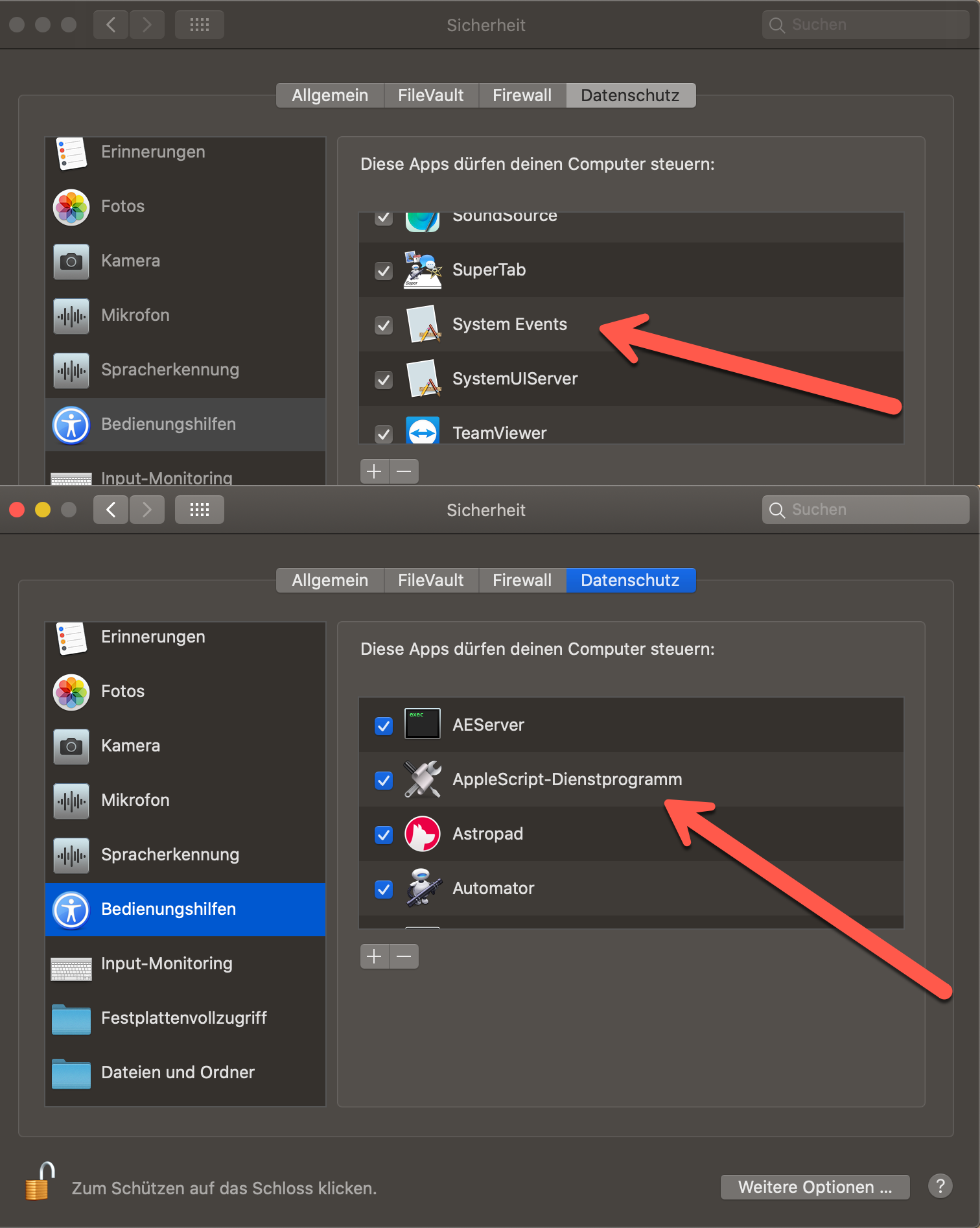Image resolution: width=980 pixels, height=1228 pixels.
Task: Click the SuperTab app icon in back window
Action: 423,270
